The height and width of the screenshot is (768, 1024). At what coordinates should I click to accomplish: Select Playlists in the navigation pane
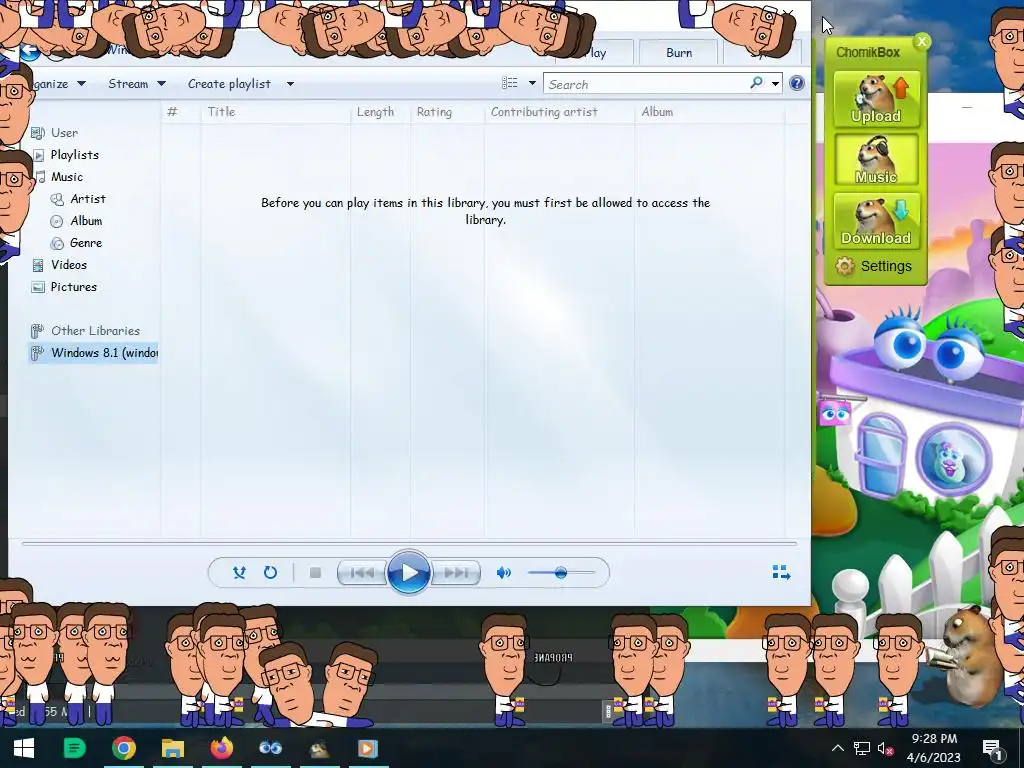click(x=74, y=155)
